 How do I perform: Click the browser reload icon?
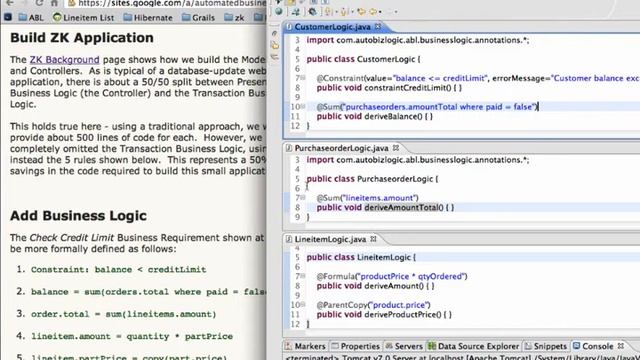click(x=39, y=3)
